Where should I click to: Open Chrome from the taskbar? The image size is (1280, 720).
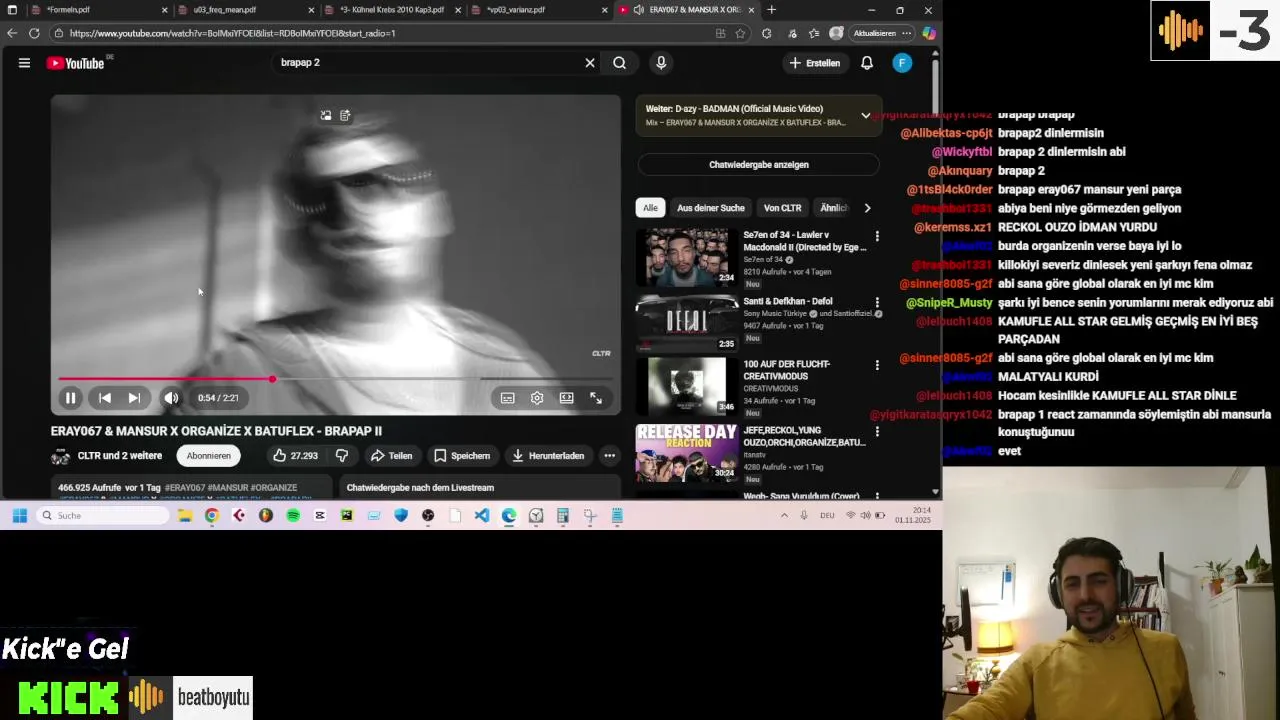coord(212,516)
